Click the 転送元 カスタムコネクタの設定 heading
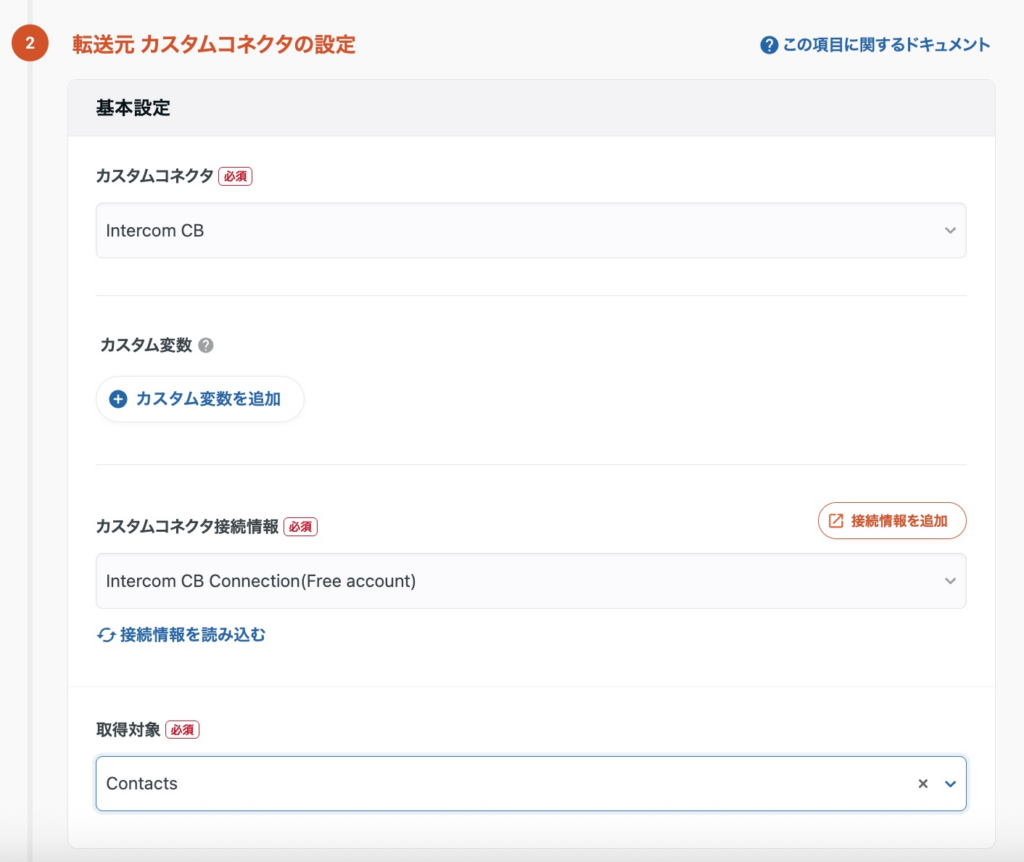Viewport: 1024px width, 862px height. pos(214,45)
